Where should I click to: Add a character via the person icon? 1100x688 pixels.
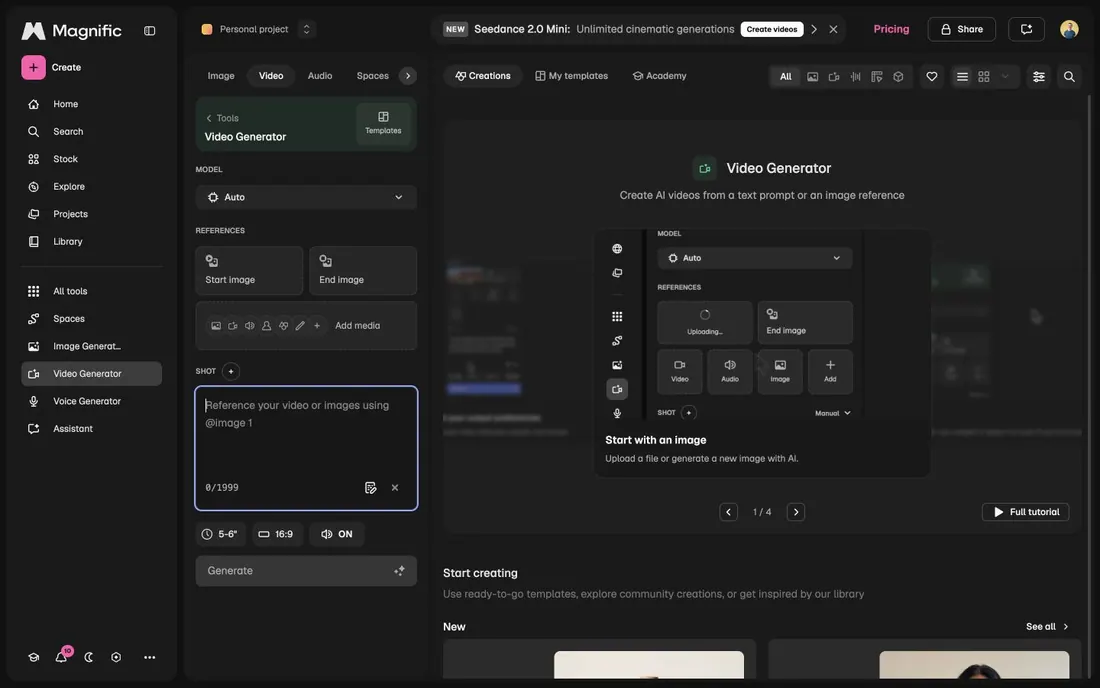[x=267, y=325]
